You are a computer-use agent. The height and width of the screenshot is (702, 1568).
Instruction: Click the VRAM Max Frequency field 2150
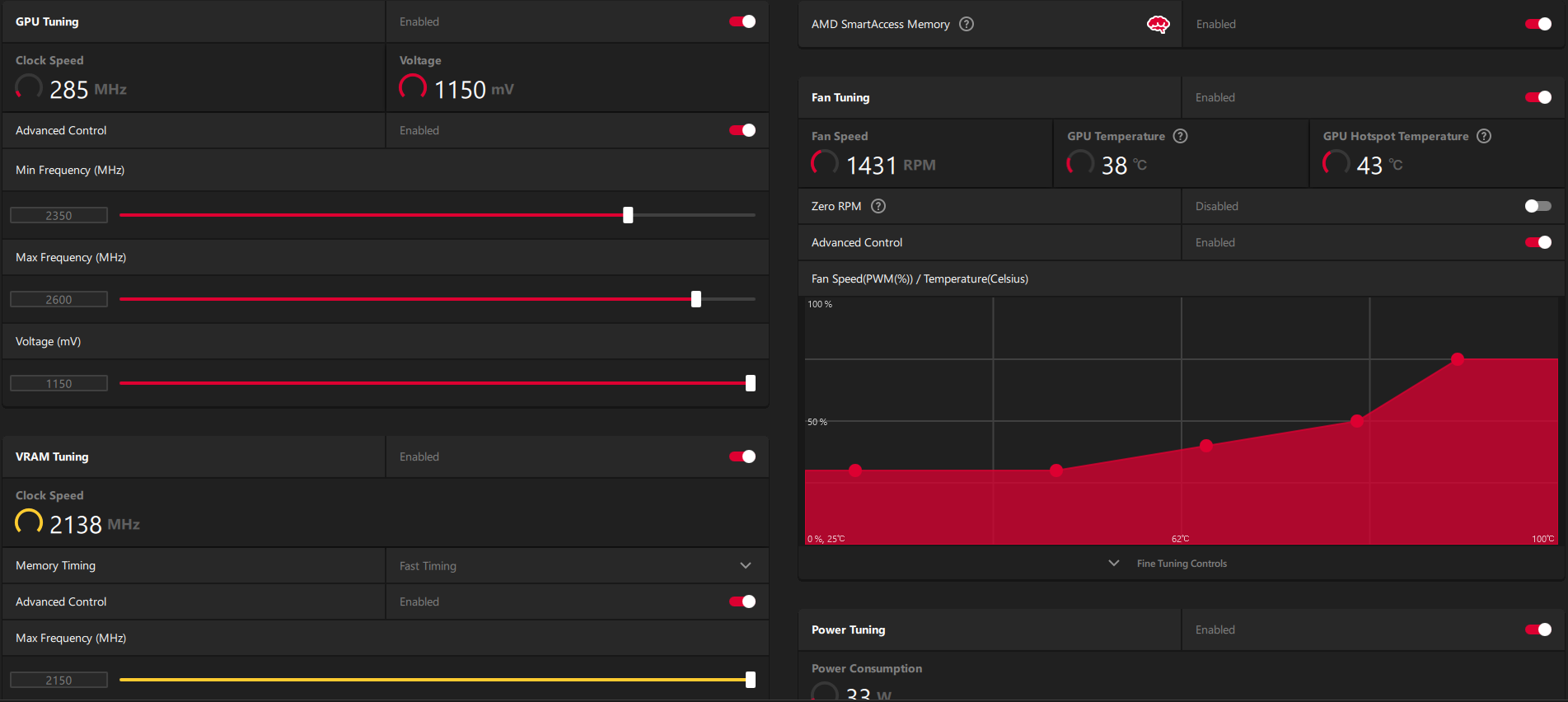click(59, 680)
